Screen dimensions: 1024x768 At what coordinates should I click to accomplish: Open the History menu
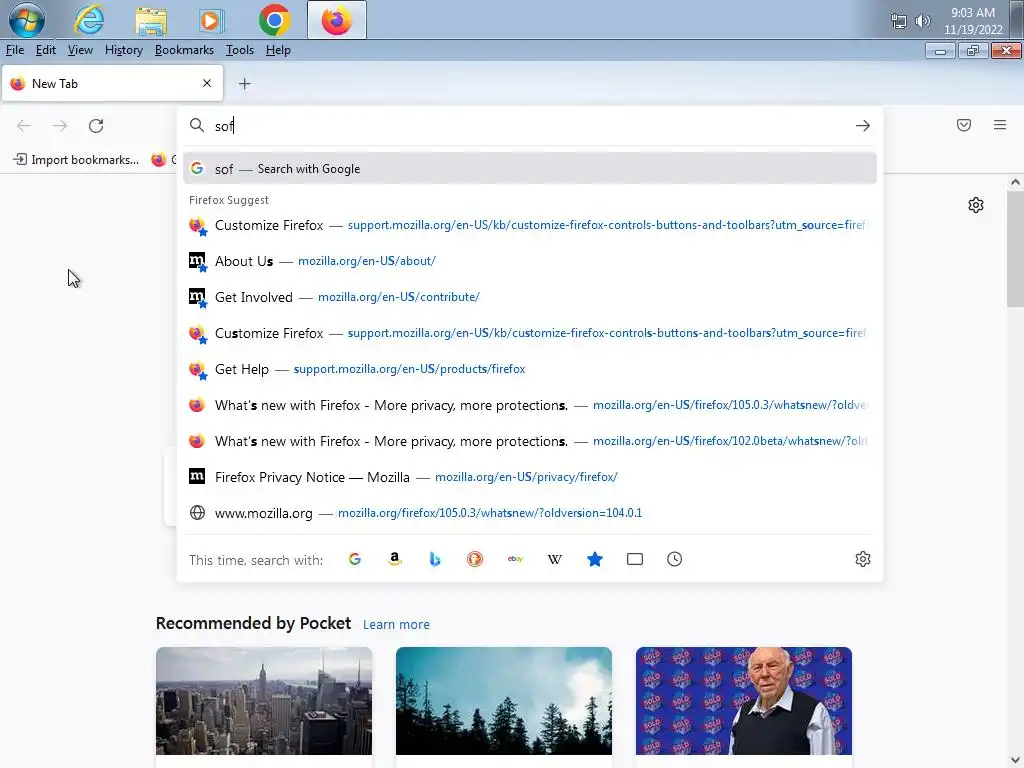[x=123, y=50]
